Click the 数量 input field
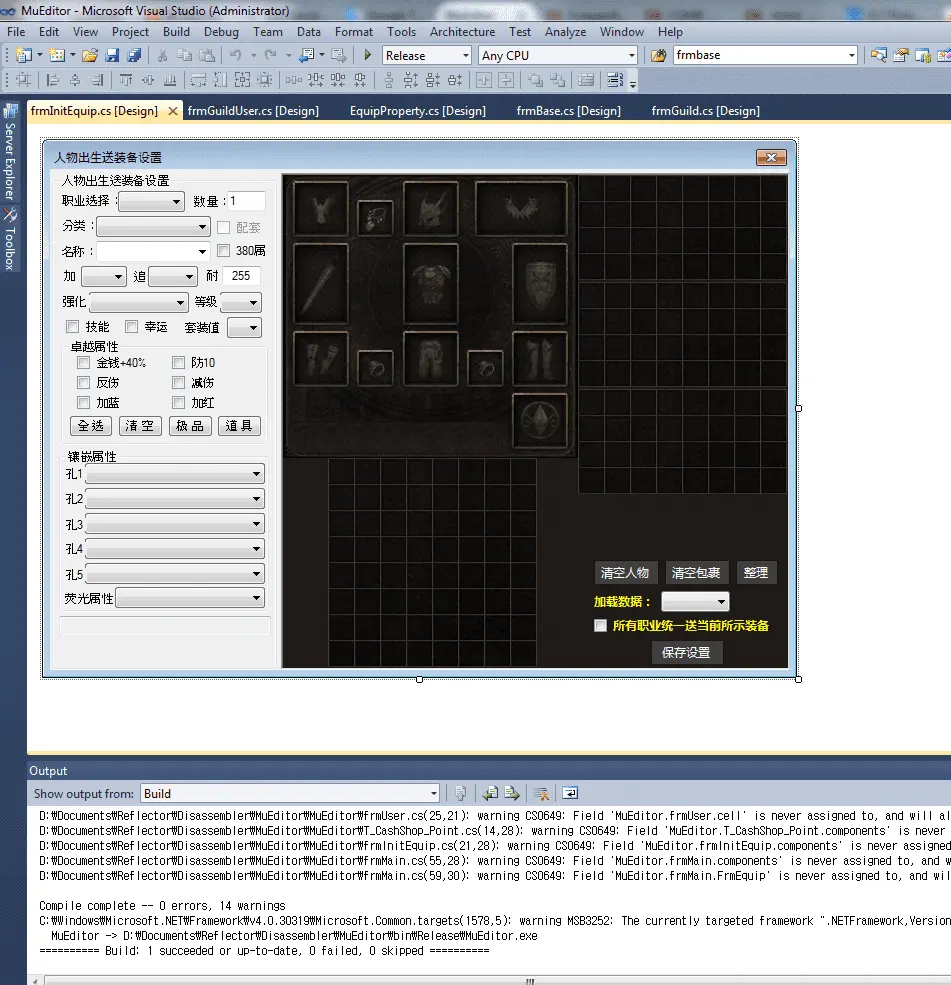 pyautogui.click(x=246, y=201)
